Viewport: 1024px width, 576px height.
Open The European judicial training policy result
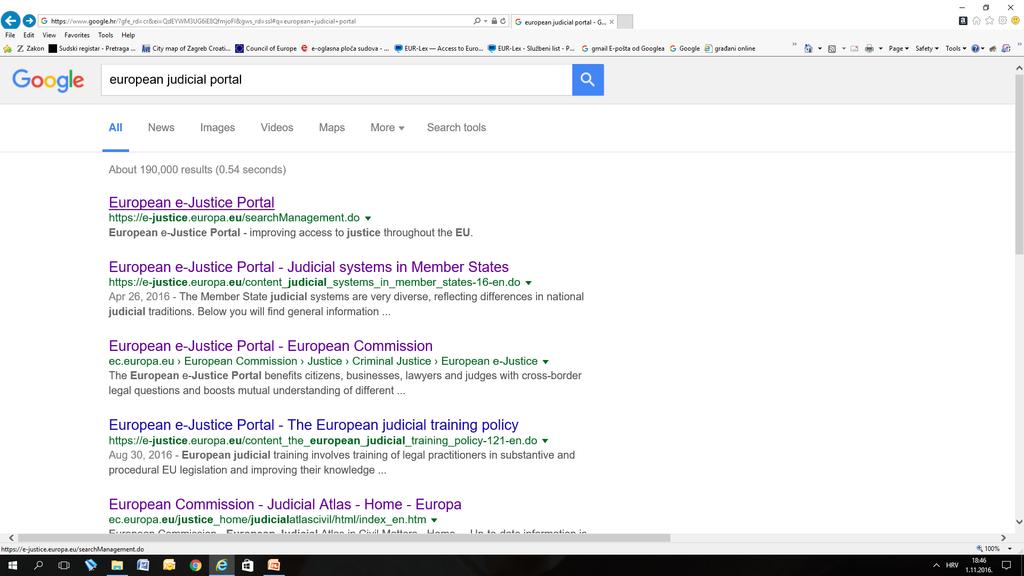click(313, 425)
